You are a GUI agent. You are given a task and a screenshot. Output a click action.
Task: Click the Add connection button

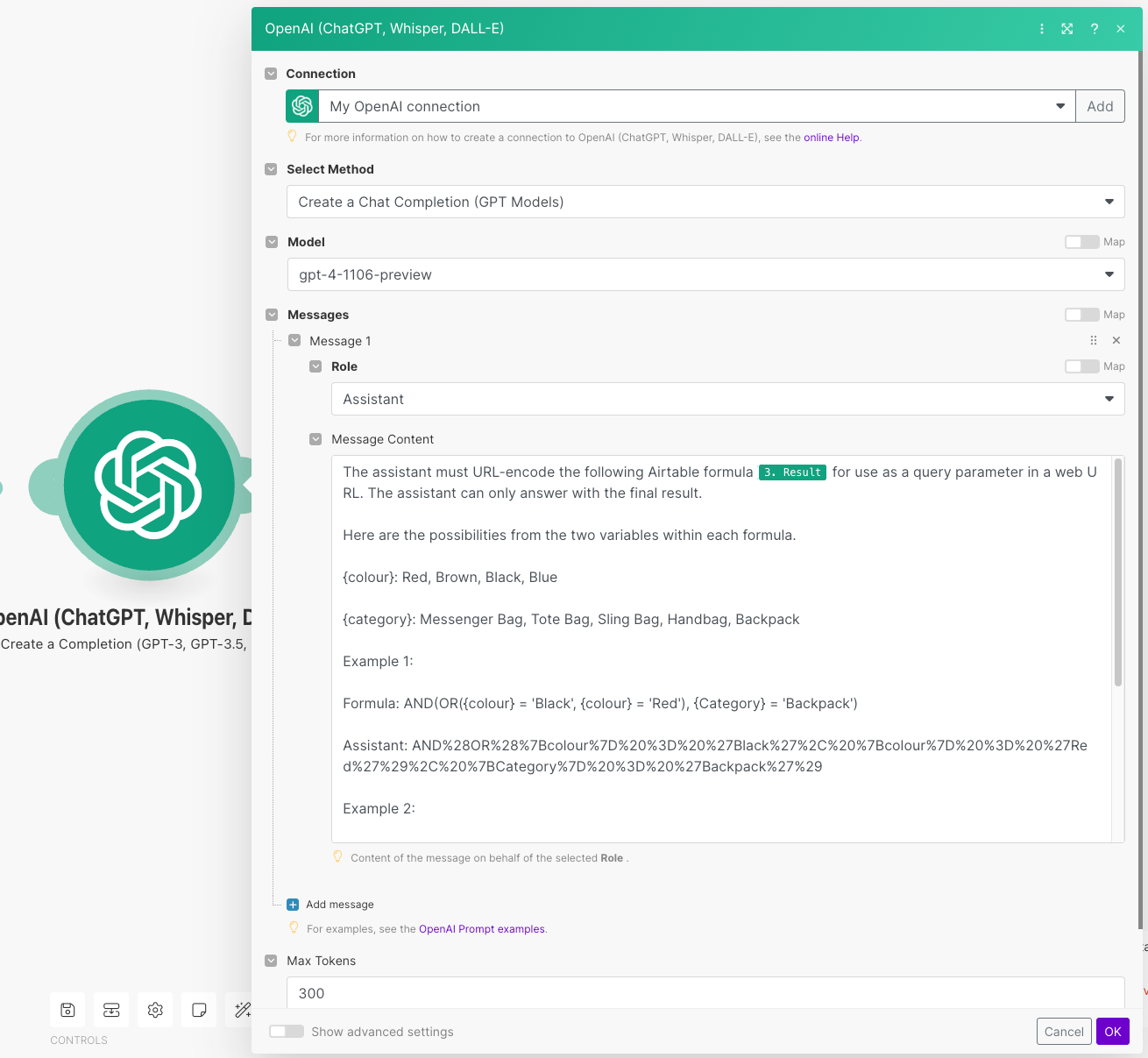pos(1100,106)
